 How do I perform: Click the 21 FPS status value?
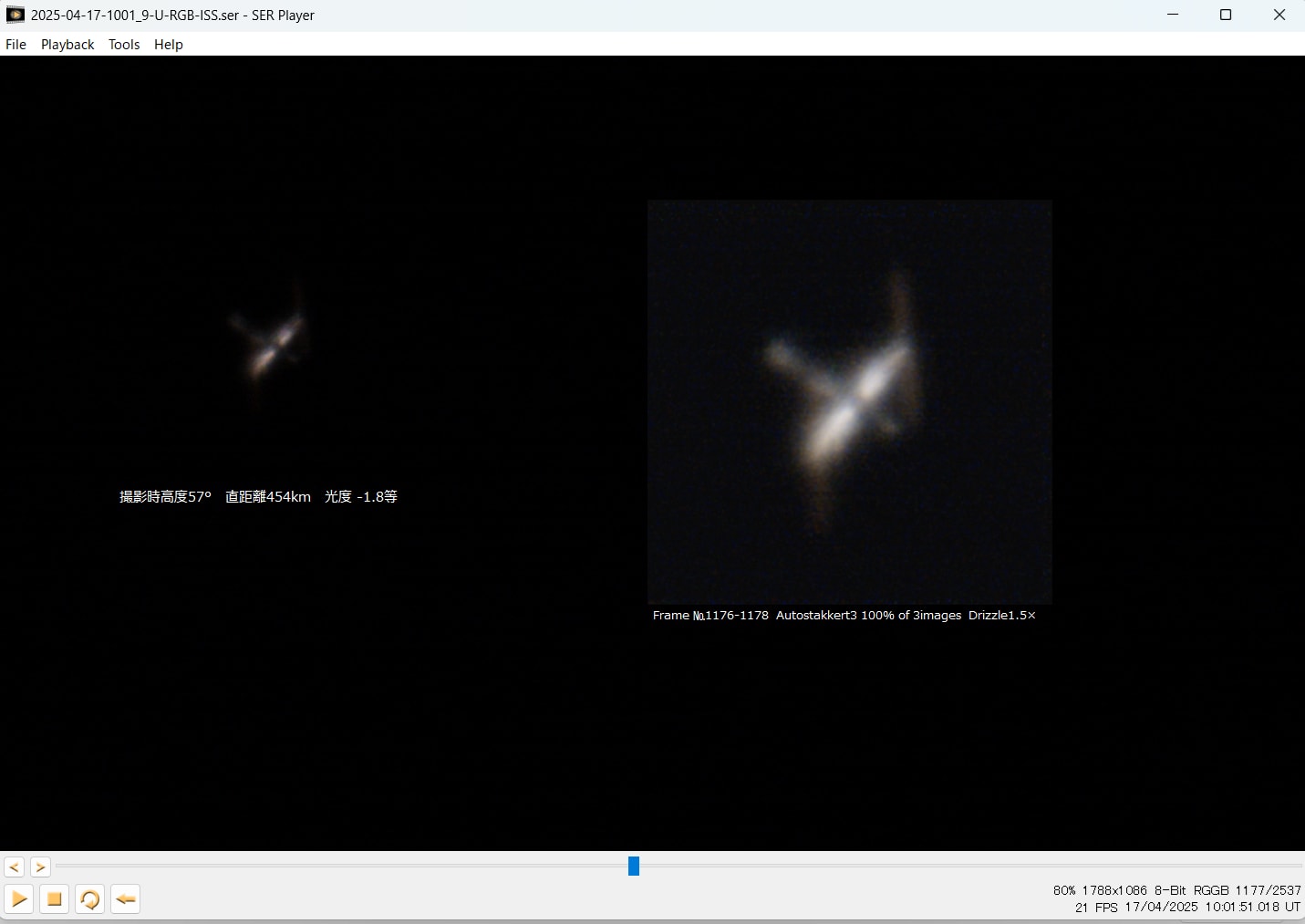pyautogui.click(x=1096, y=907)
